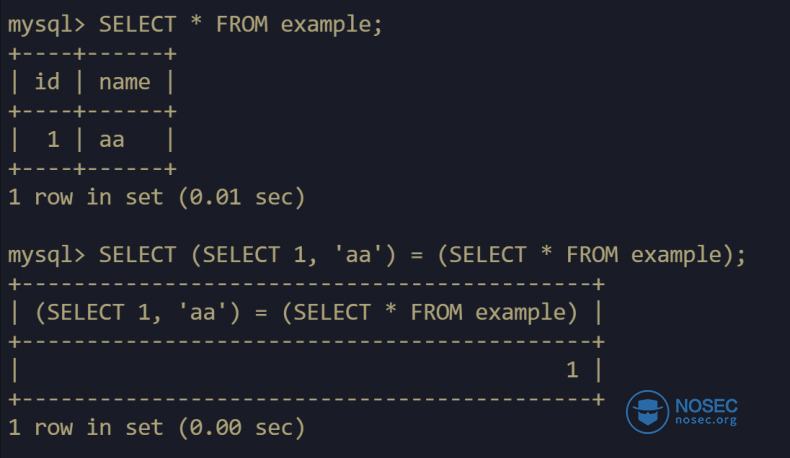
Task: Click the top border of the first table
Action: pyautogui.click(x=92, y=54)
